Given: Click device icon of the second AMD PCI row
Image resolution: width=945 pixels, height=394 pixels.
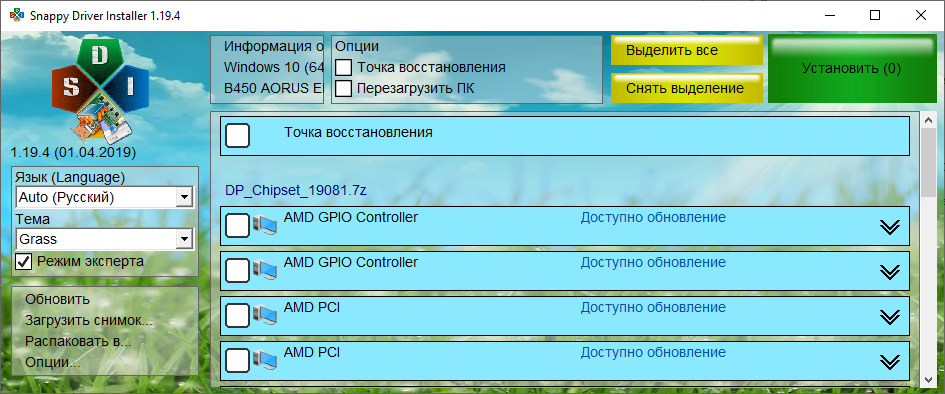Looking at the screenshot, I should 264,361.
